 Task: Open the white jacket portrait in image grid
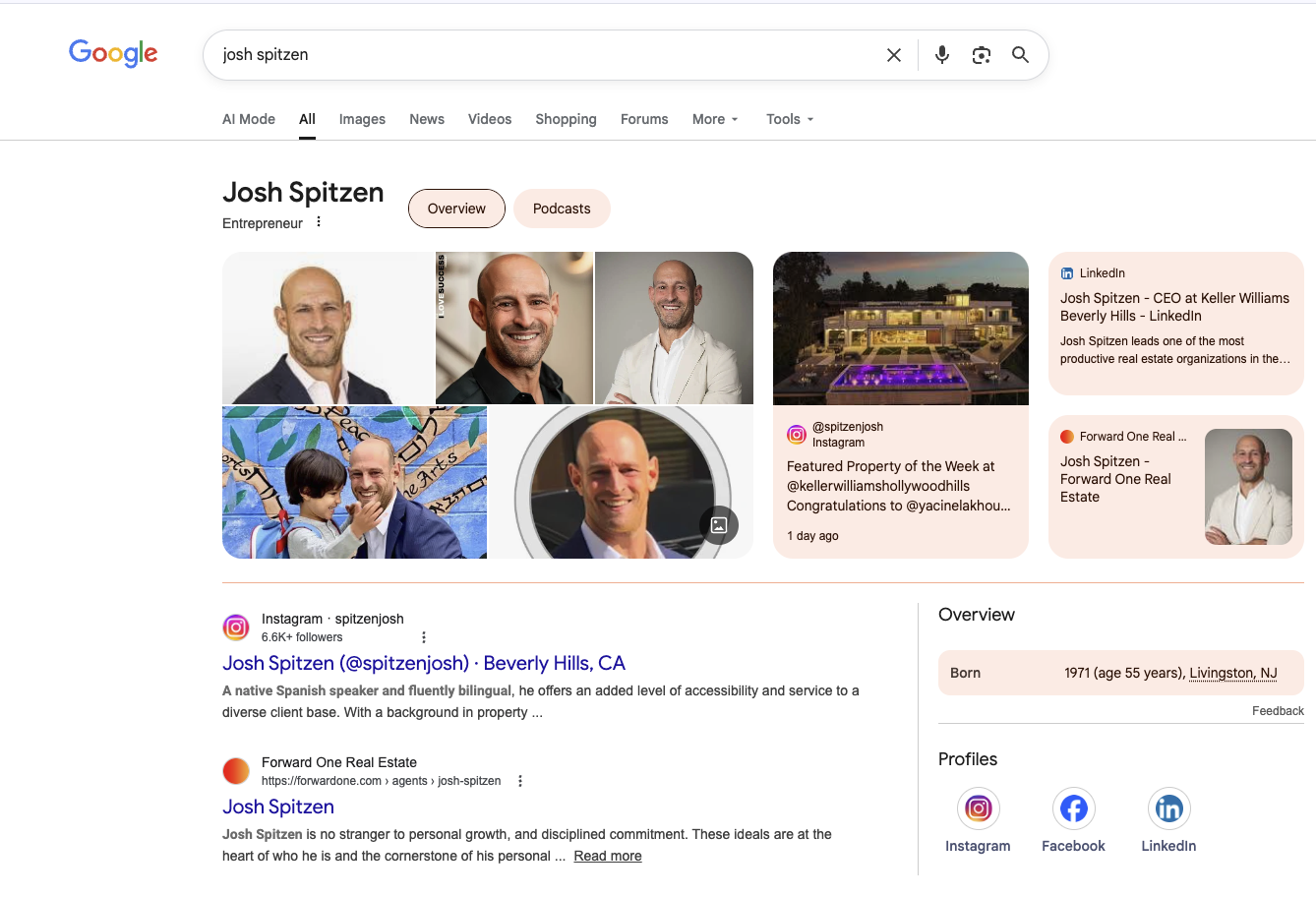pyautogui.click(x=674, y=328)
